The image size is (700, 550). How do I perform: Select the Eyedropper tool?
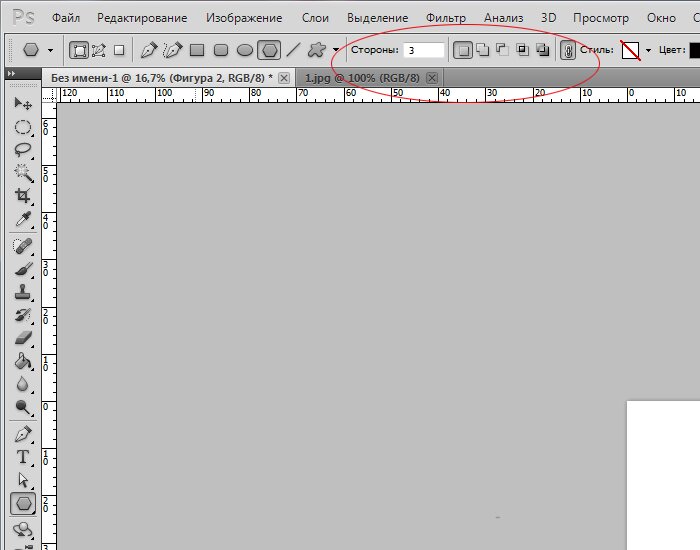point(23,219)
